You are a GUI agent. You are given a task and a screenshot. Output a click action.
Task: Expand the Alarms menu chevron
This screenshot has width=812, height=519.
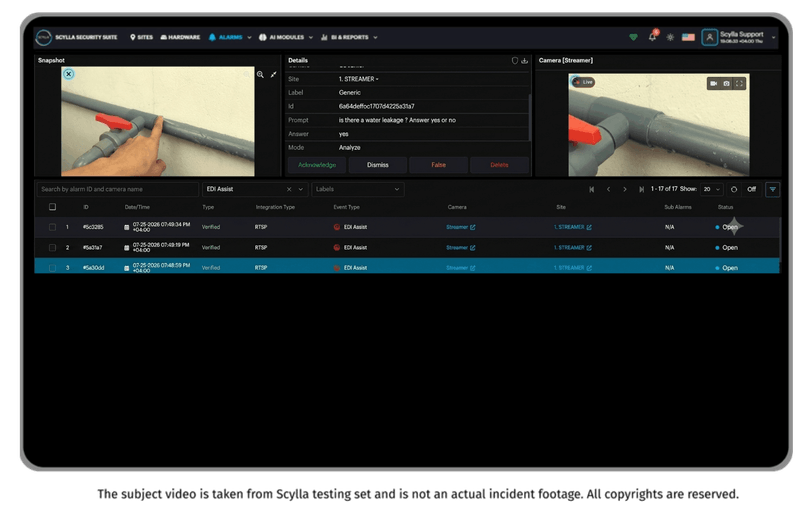pyautogui.click(x=249, y=38)
